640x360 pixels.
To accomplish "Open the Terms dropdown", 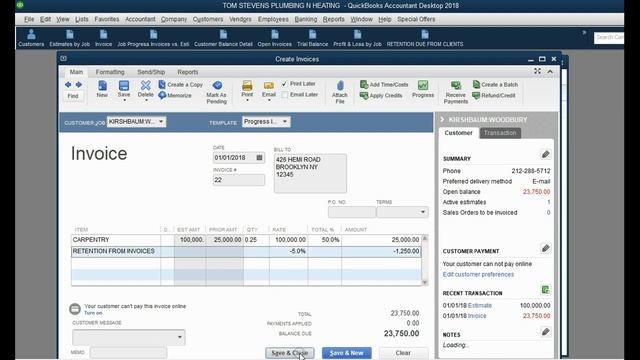I will (x=423, y=212).
